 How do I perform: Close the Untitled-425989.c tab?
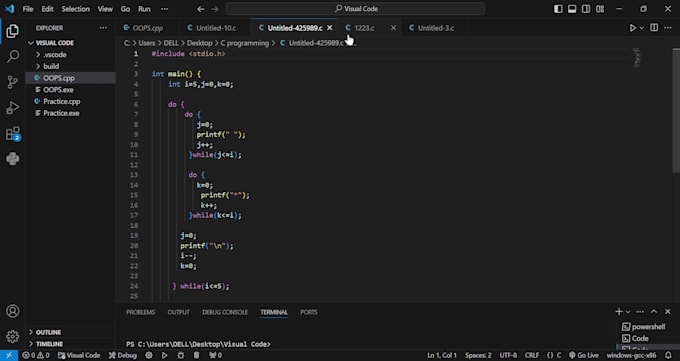pyautogui.click(x=330, y=28)
